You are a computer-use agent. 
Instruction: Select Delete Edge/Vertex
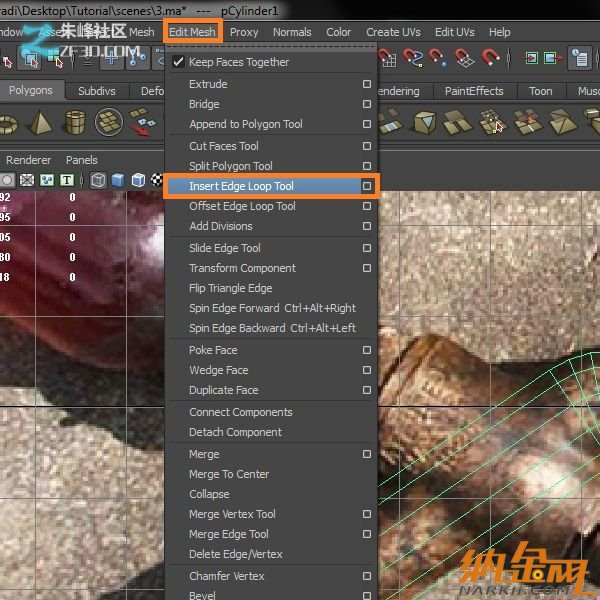point(236,554)
